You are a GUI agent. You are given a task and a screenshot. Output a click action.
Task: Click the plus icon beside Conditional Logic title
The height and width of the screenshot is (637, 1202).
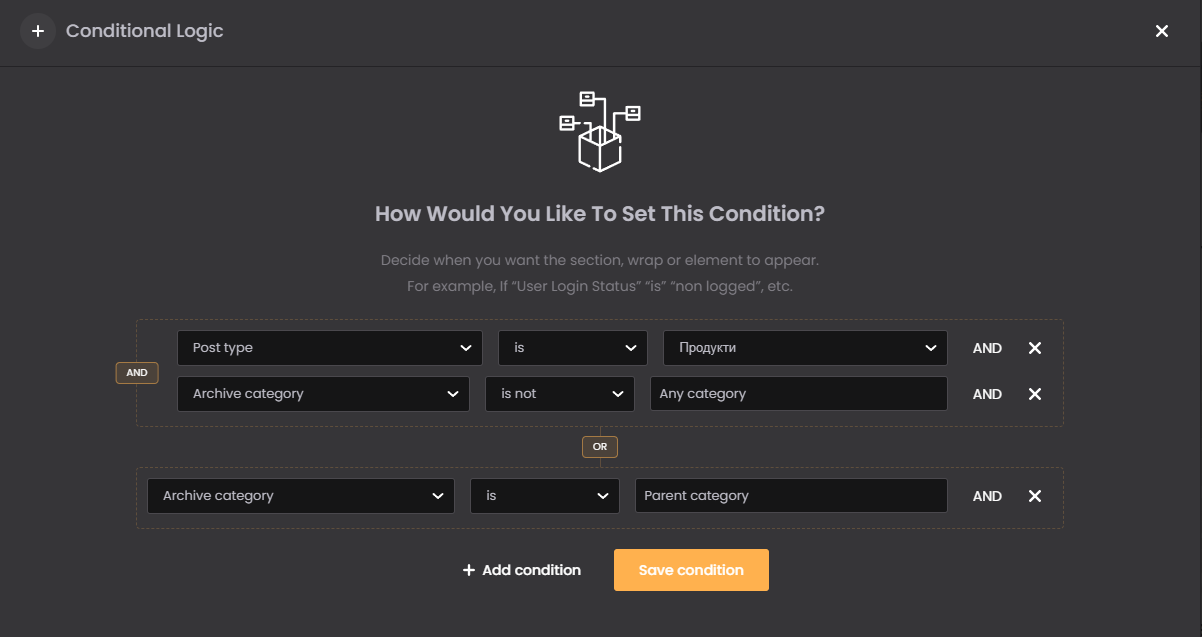pos(38,31)
